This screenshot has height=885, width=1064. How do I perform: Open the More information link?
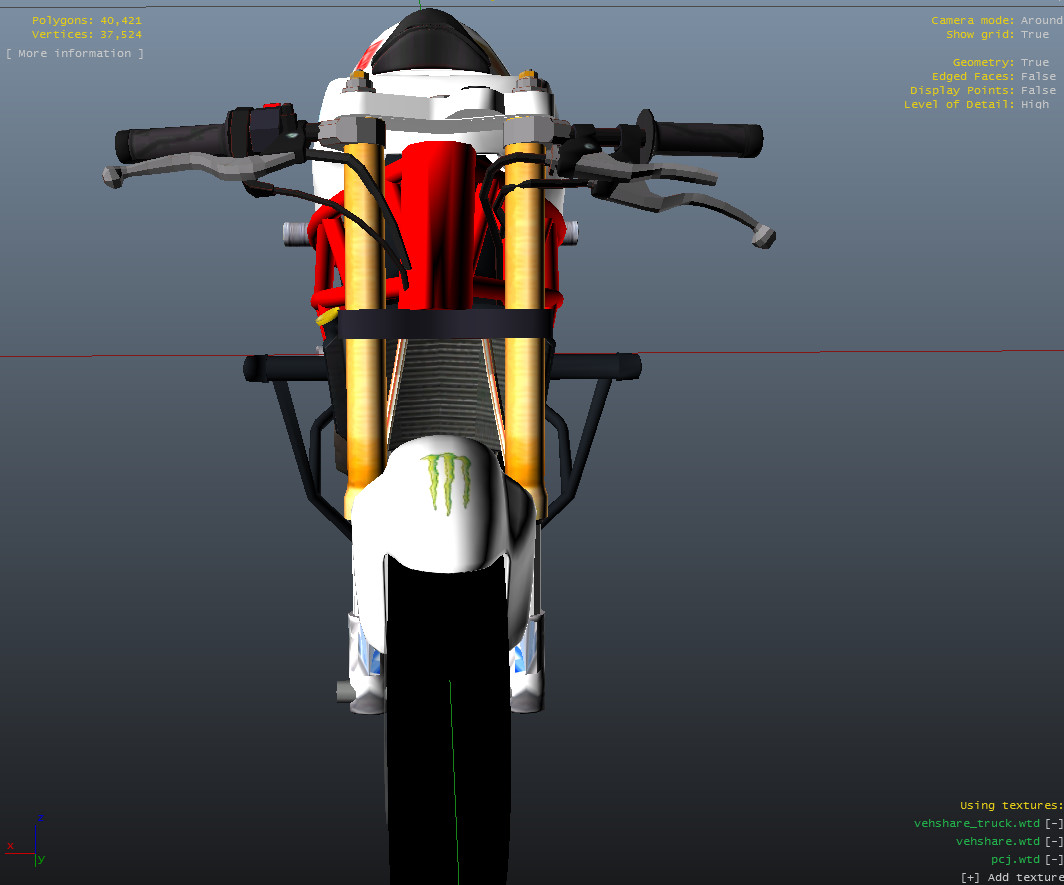click(x=75, y=54)
